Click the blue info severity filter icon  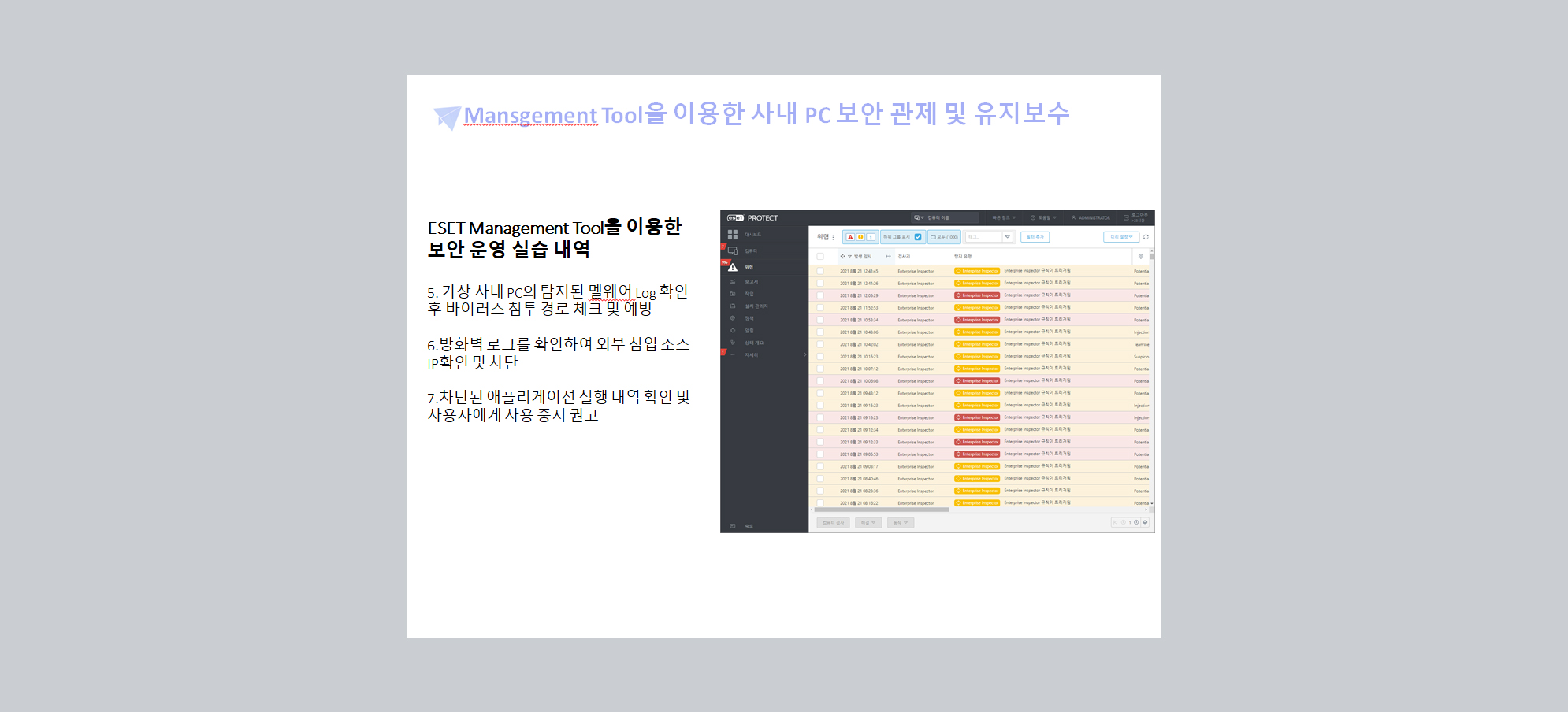coord(871,237)
